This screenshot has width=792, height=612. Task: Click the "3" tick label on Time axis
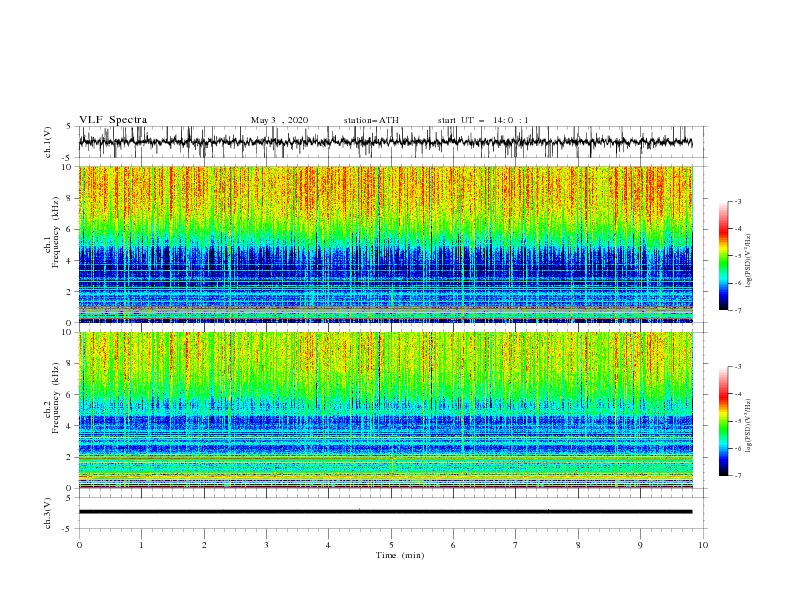[x=266, y=545]
